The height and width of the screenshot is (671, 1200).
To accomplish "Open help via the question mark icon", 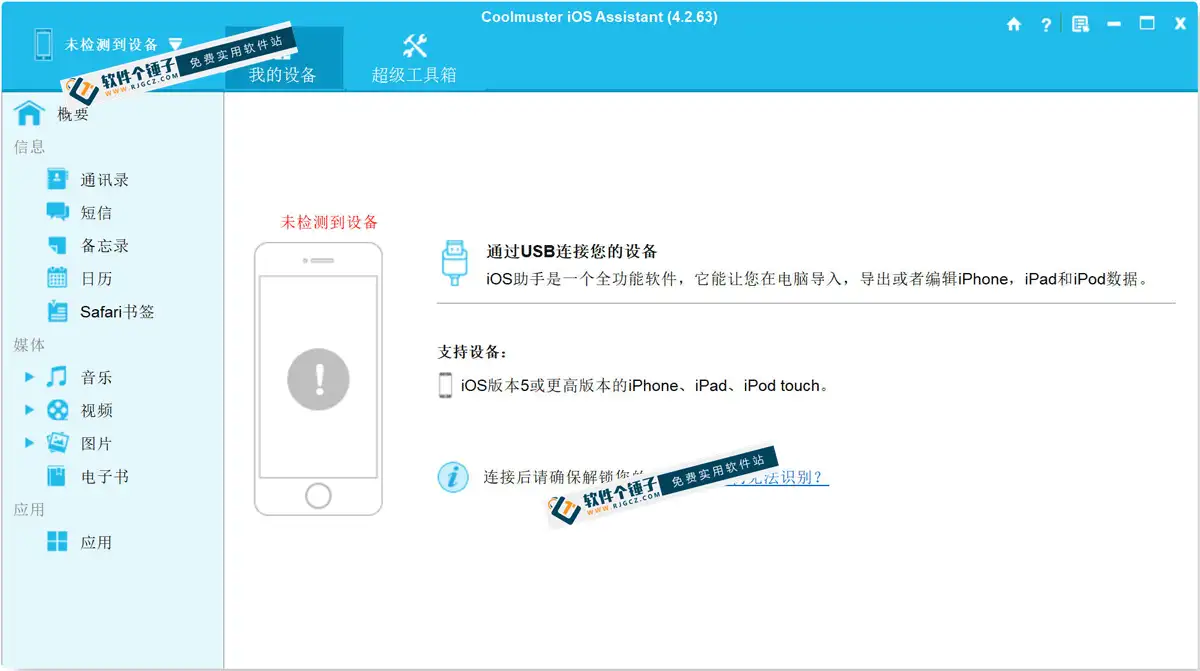I will tap(1046, 25).
